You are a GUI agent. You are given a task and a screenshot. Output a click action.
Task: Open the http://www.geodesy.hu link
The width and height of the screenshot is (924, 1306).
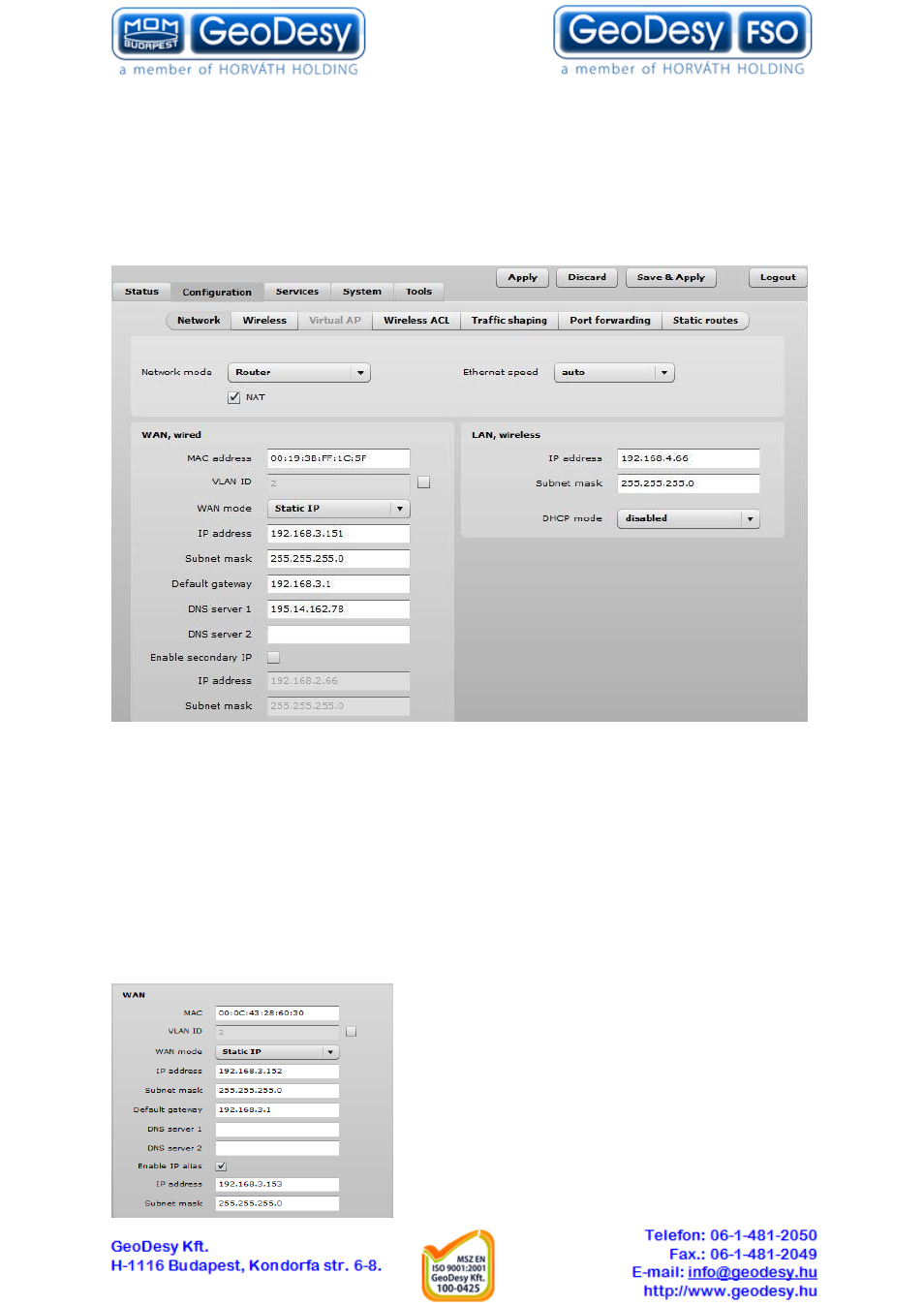pos(730,1290)
